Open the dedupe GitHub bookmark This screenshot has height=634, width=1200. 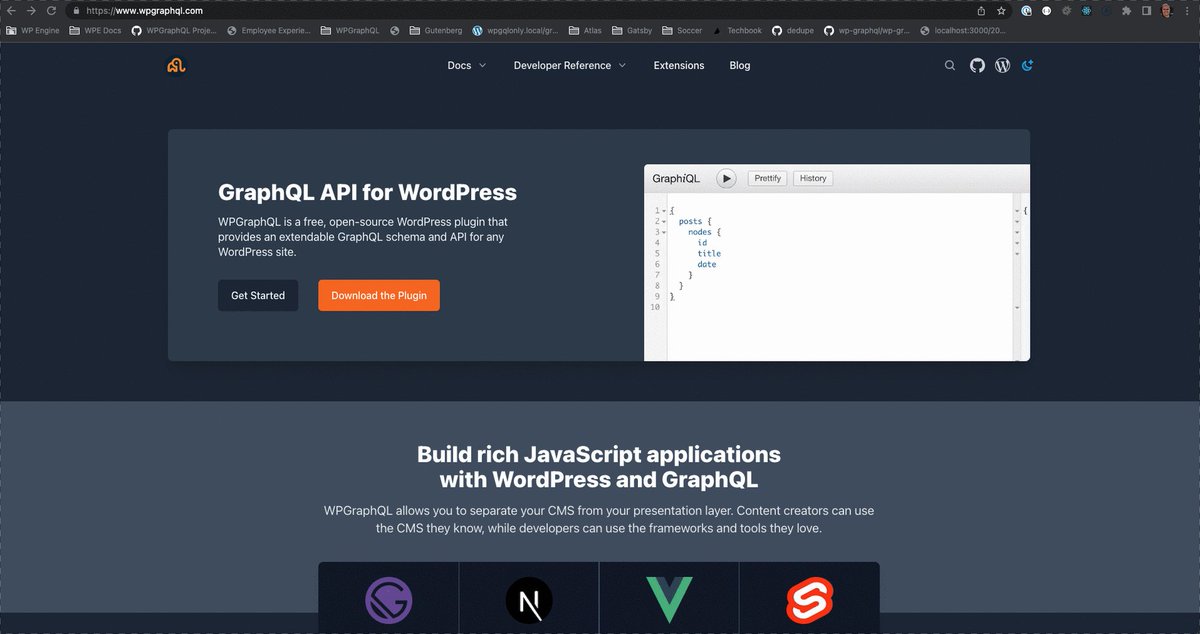793,30
